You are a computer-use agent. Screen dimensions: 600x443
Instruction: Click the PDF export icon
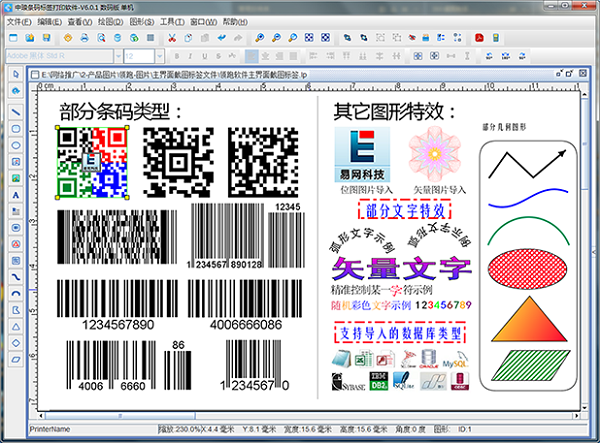point(479,38)
